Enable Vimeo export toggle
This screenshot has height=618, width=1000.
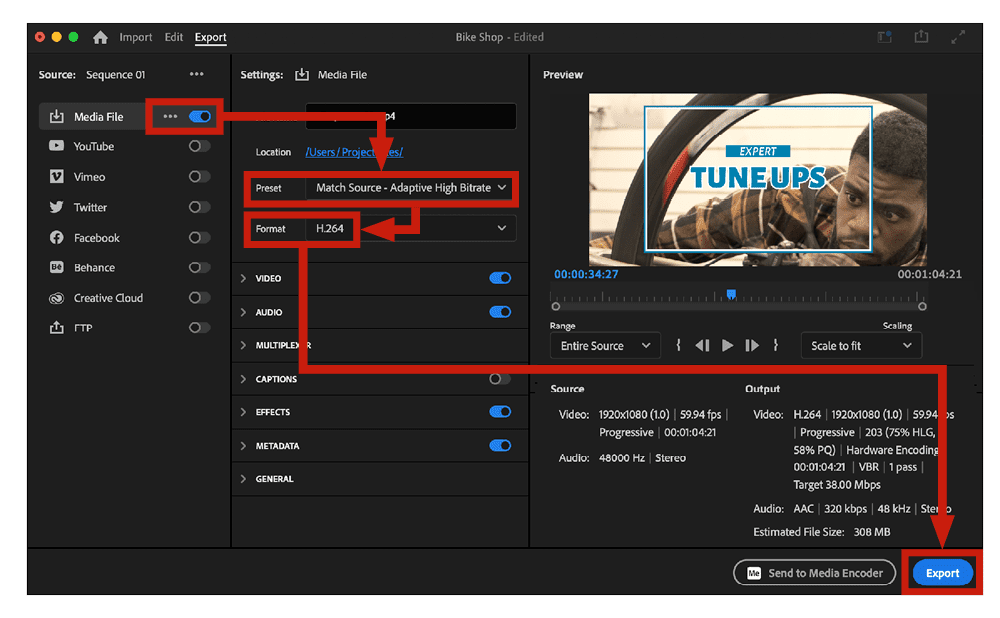[199, 176]
